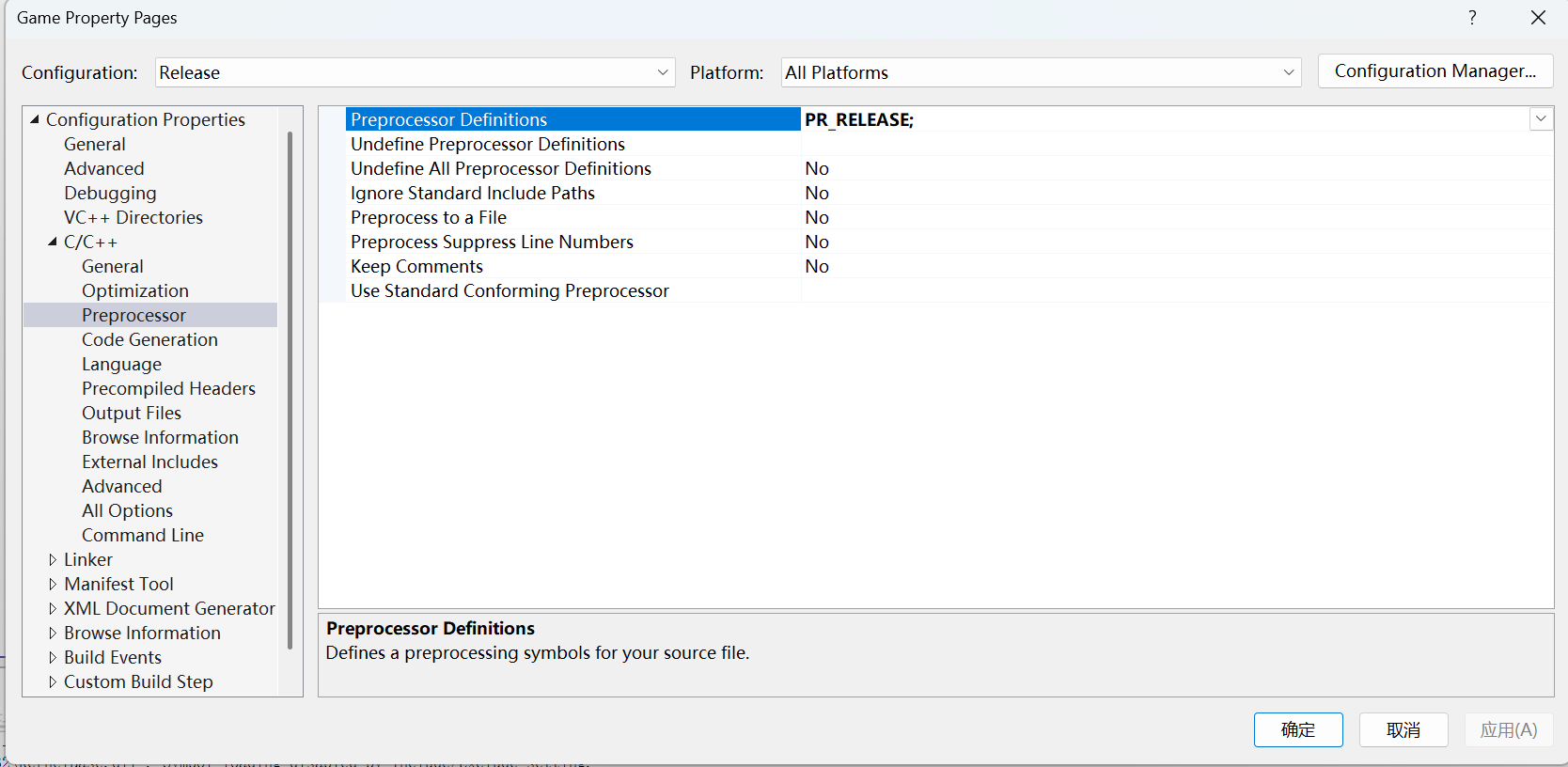Open the VC++ Directories page
This screenshot has height=767, width=1568.
133,217
